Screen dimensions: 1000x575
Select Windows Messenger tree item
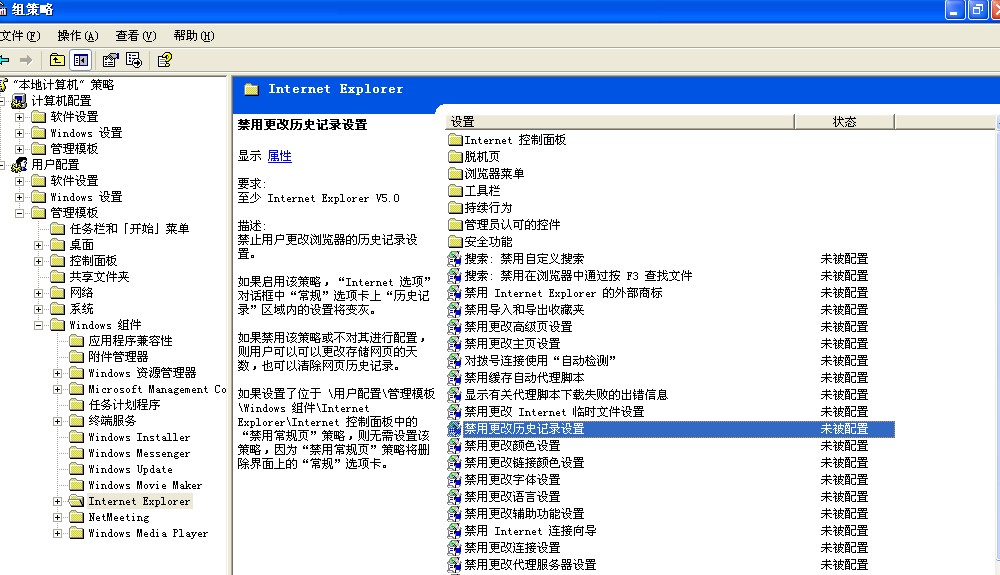pyautogui.click(x=139, y=453)
